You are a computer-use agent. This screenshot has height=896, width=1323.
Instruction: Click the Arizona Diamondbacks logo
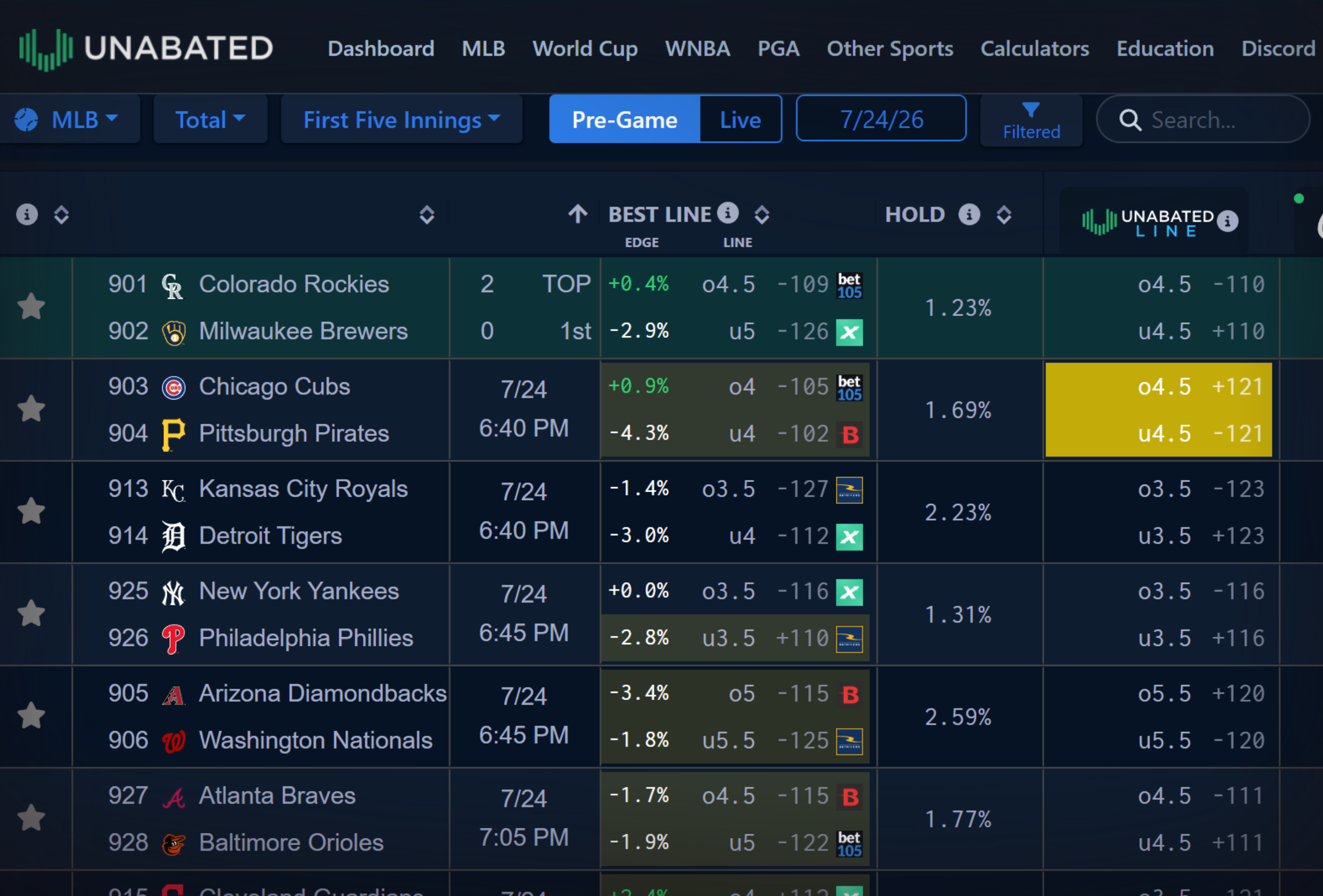tap(173, 695)
